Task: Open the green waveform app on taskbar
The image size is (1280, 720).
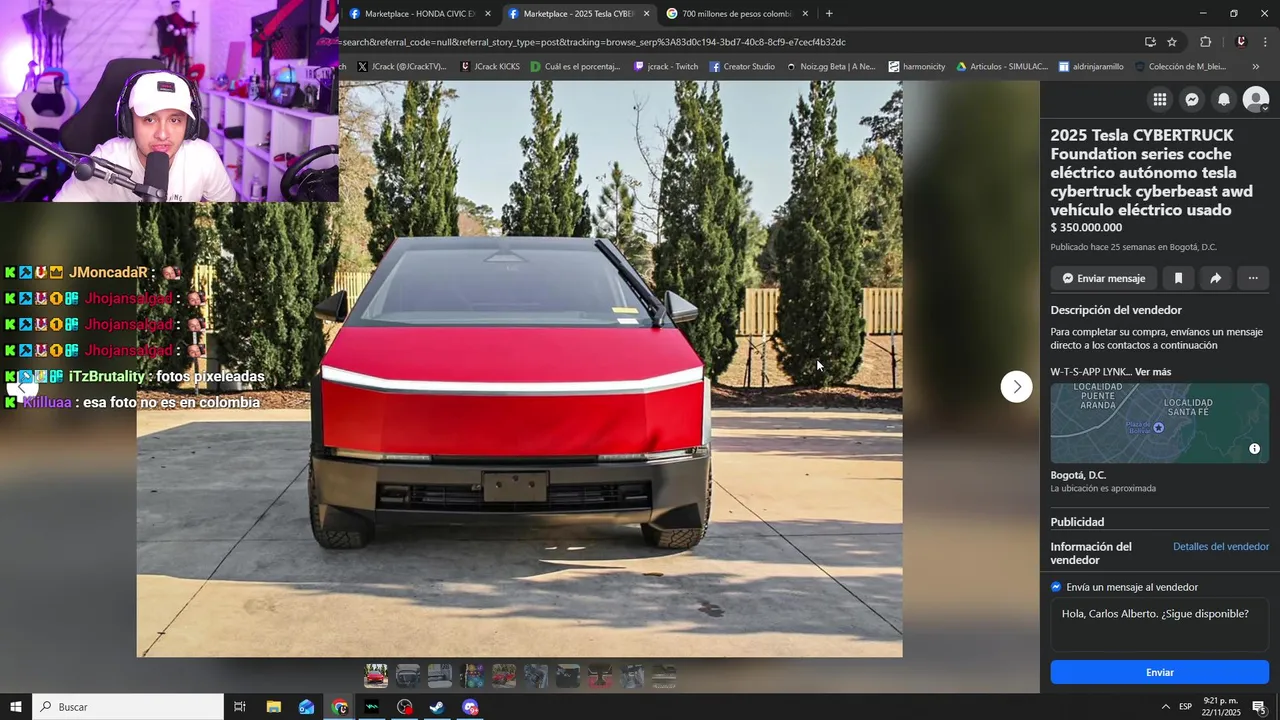Action: click(372, 707)
